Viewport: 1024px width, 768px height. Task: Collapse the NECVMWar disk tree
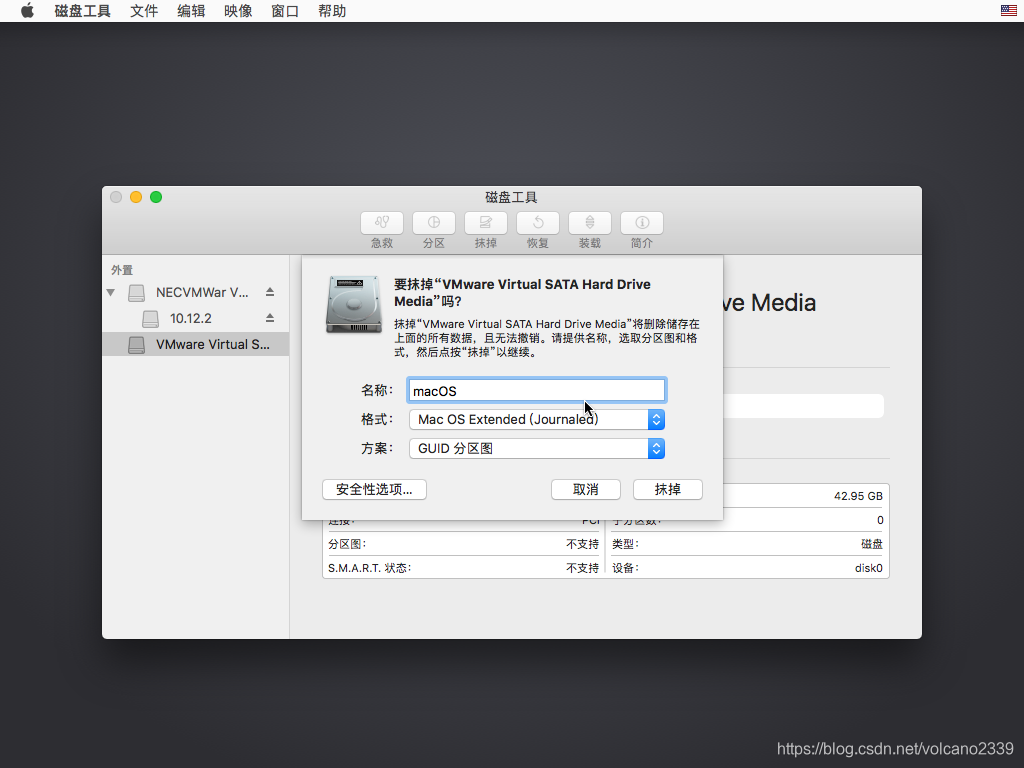[111, 293]
